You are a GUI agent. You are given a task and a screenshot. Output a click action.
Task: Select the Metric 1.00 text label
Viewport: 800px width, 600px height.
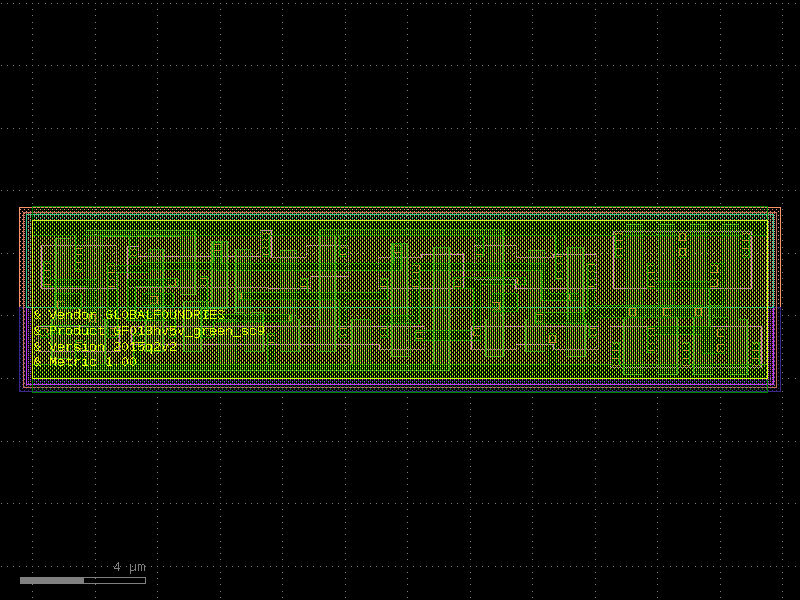[85, 362]
